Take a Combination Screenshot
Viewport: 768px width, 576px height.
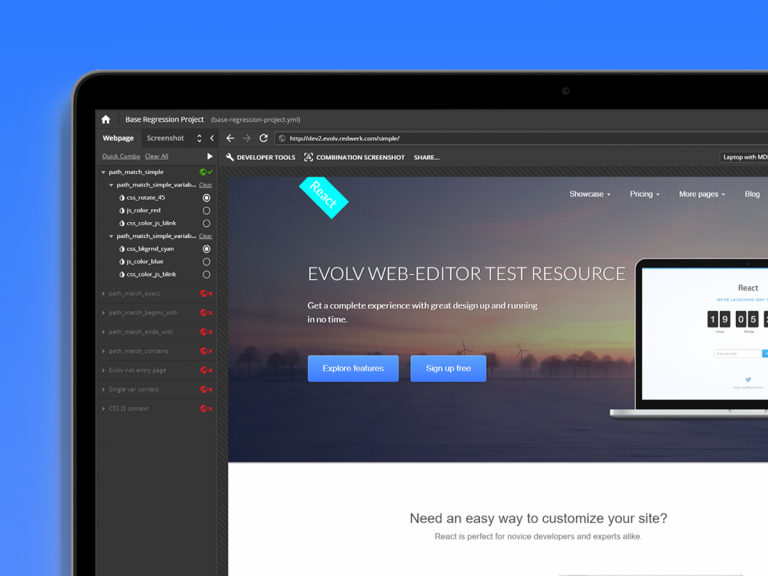pos(354,157)
